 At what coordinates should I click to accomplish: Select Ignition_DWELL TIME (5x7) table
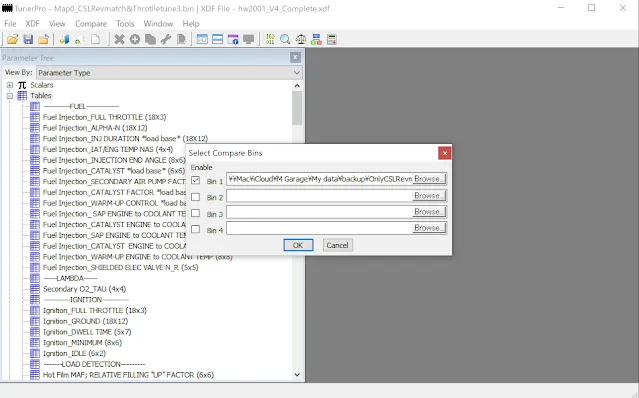click(87, 332)
